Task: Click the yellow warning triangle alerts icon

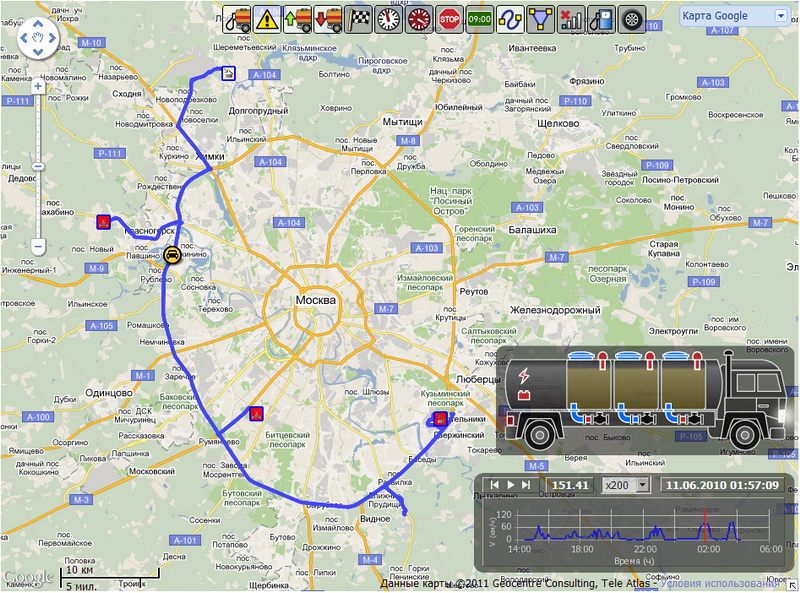Action: [x=267, y=19]
